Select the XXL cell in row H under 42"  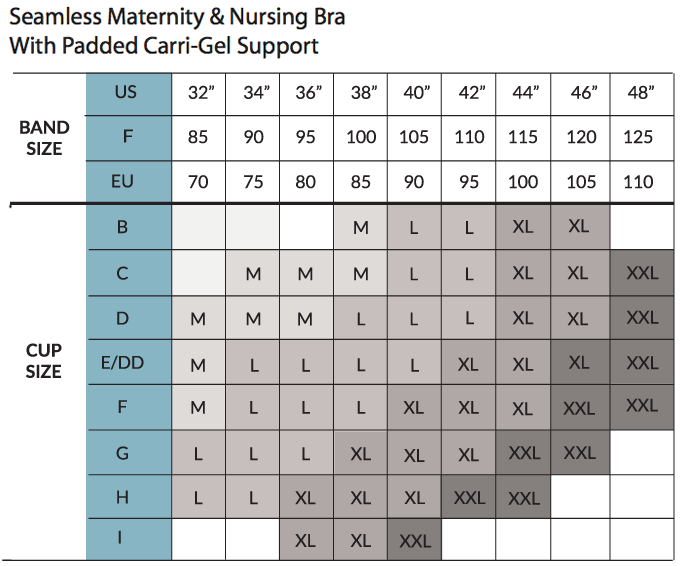(x=469, y=497)
